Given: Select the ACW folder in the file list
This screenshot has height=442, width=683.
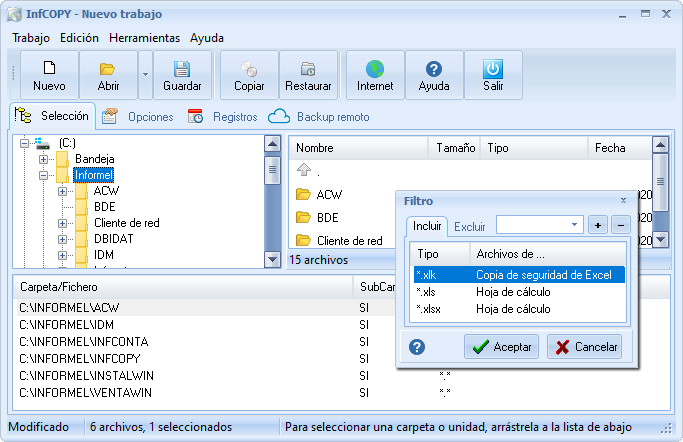Looking at the screenshot, I should point(329,194).
